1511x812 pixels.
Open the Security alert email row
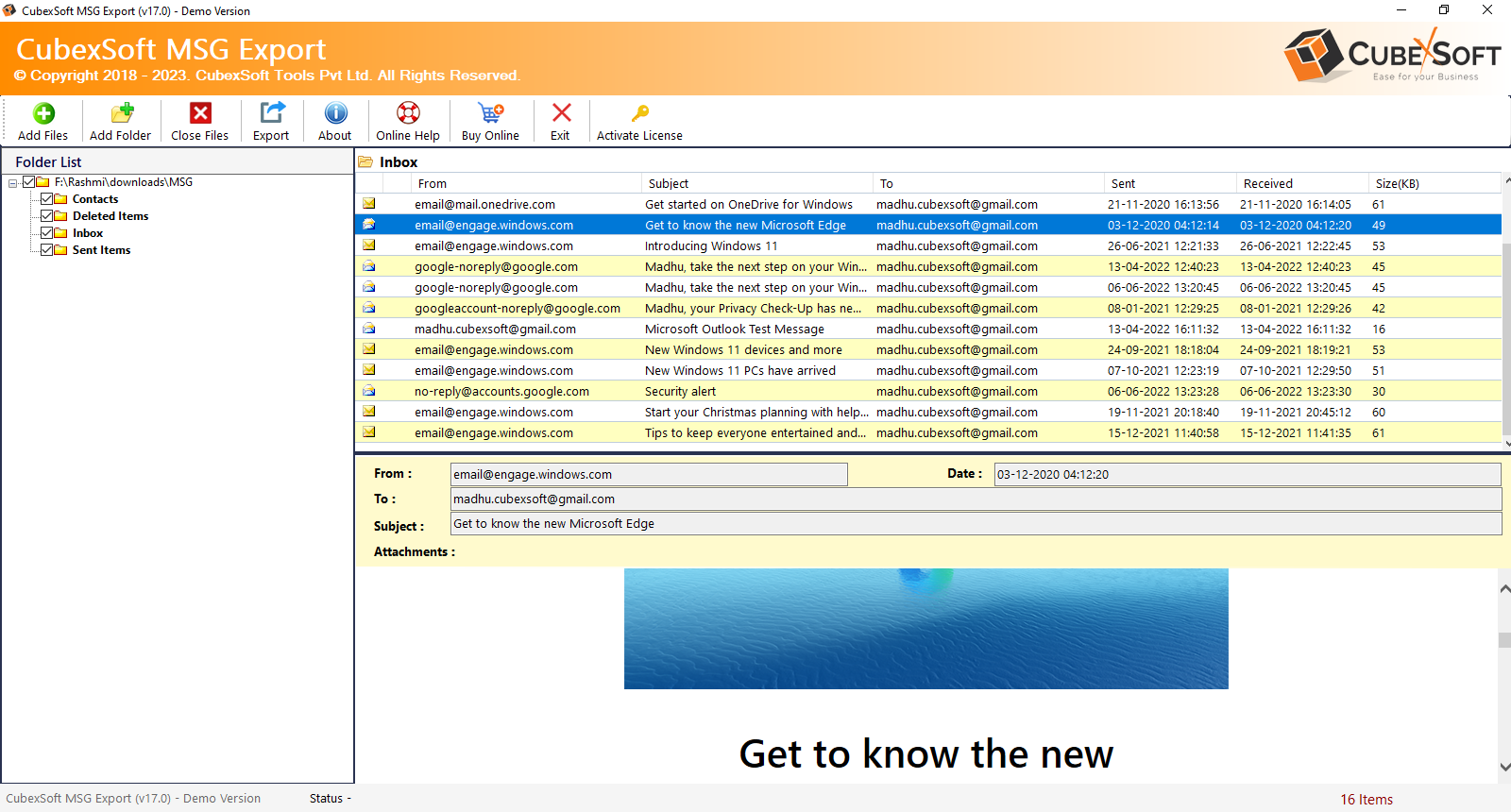(x=680, y=392)
